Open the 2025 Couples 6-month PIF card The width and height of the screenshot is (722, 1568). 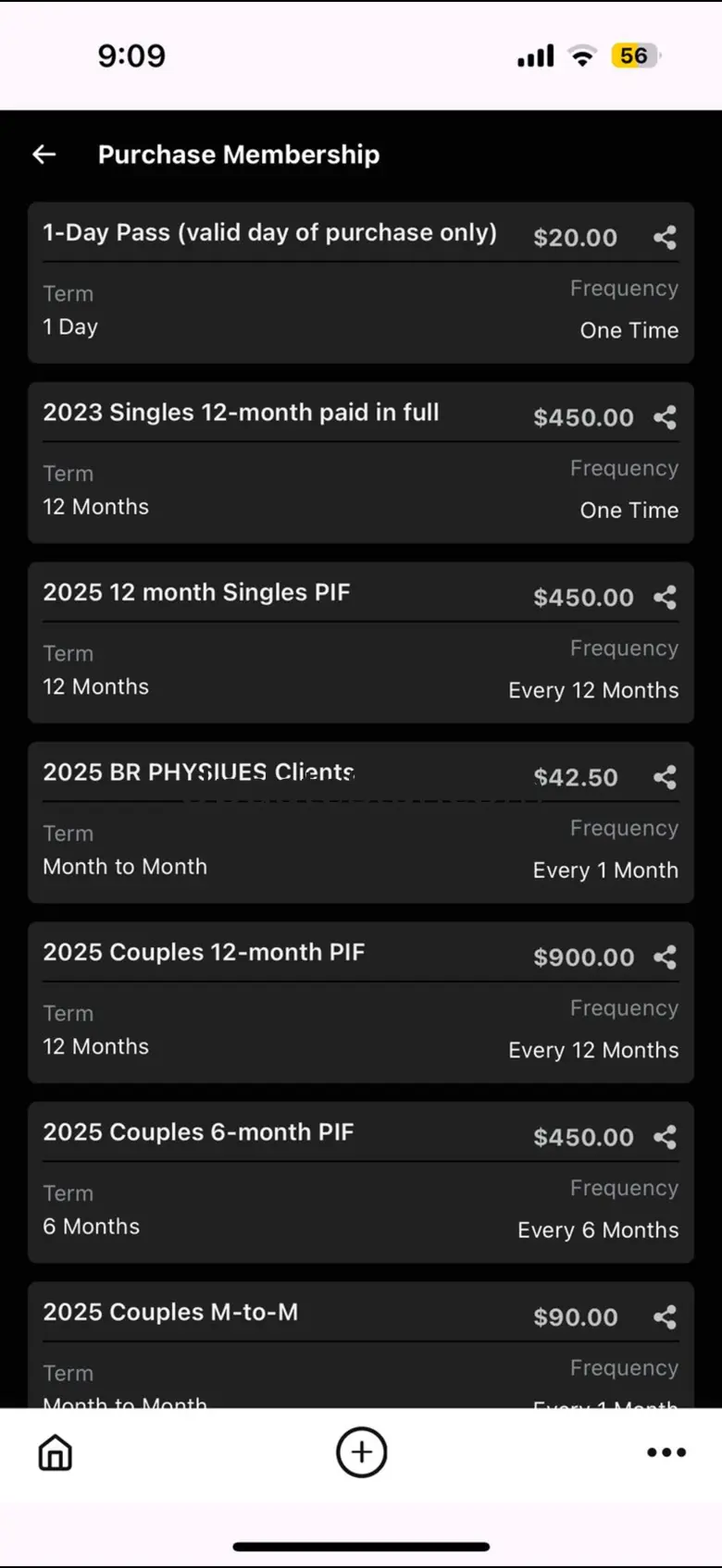pyautogui.click(x=361, y=1182)
